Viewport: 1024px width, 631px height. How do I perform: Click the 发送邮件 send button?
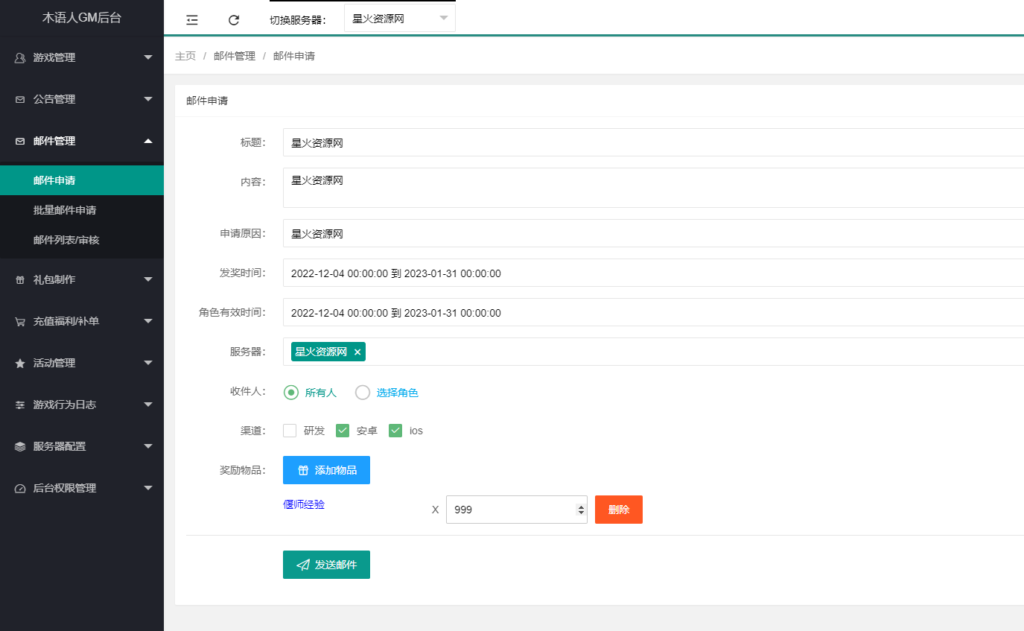pos(326,564)
